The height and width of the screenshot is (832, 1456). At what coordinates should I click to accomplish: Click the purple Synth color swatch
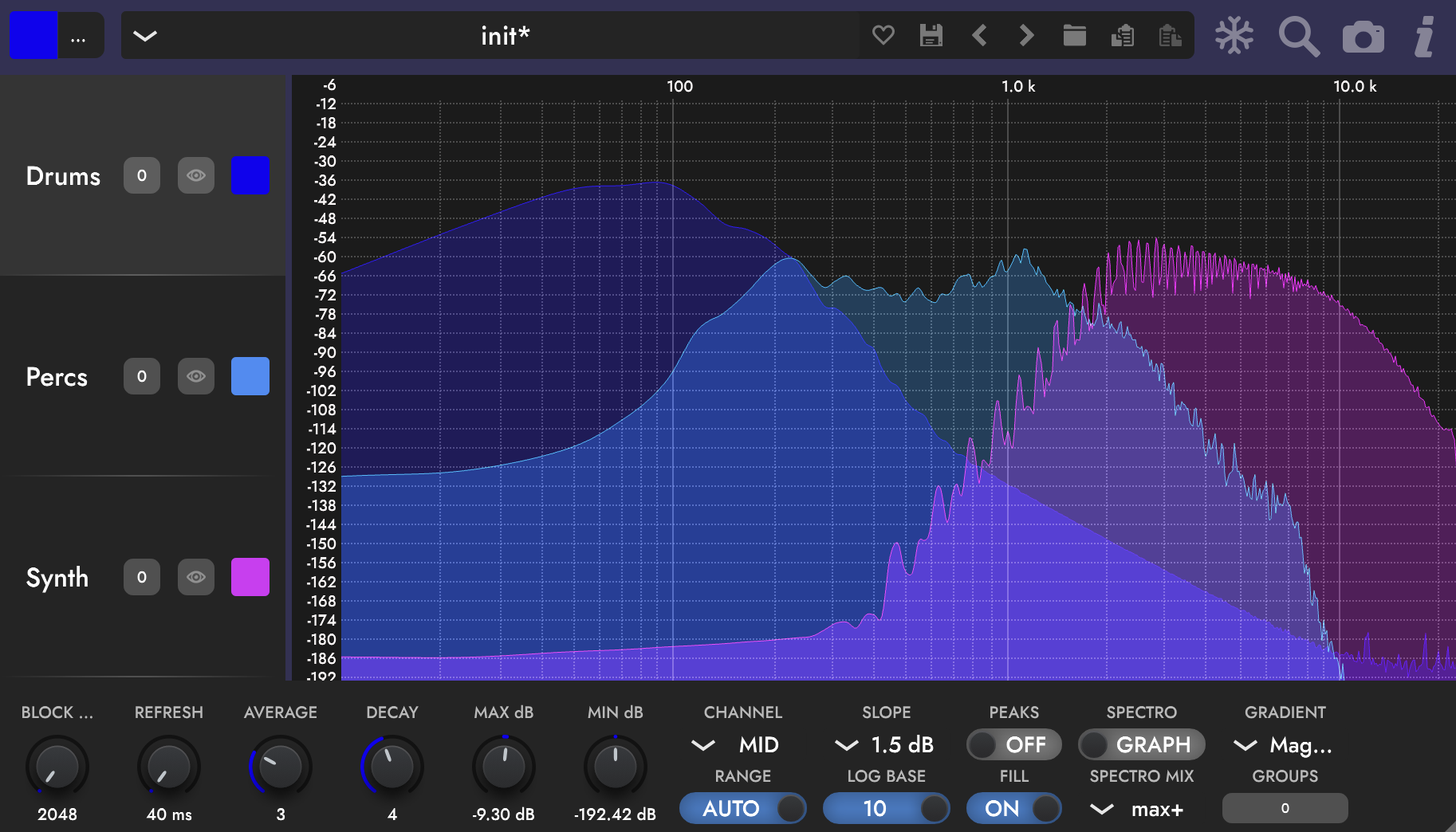(250, 577)
